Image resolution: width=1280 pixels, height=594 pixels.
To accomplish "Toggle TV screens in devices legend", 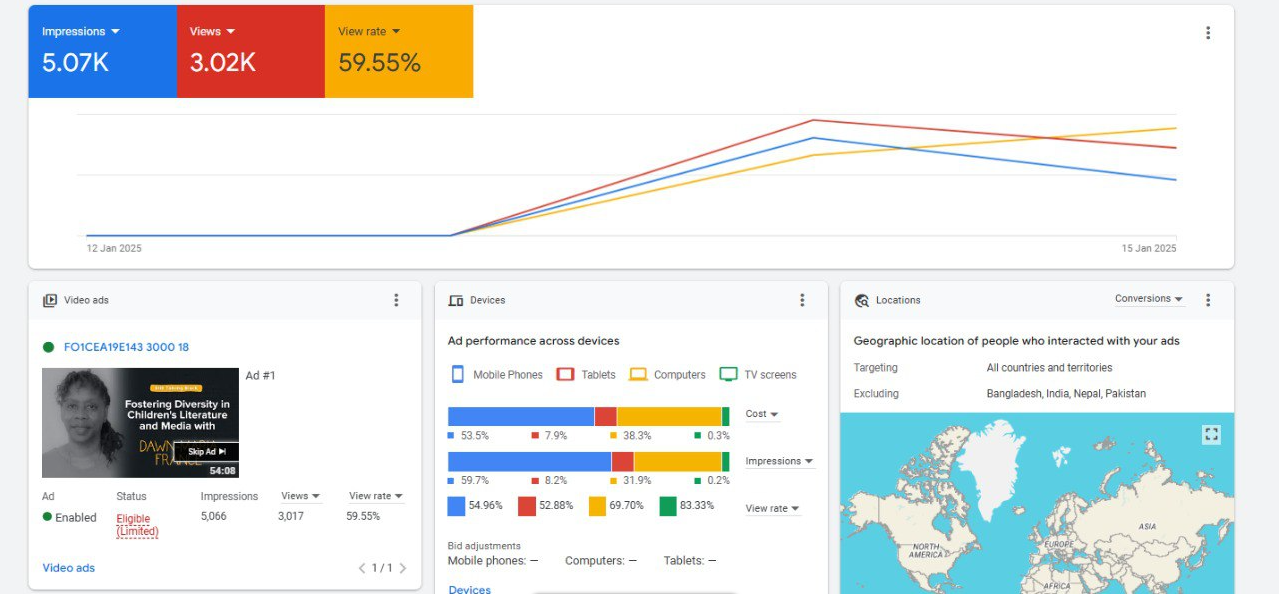I will 758,375.
